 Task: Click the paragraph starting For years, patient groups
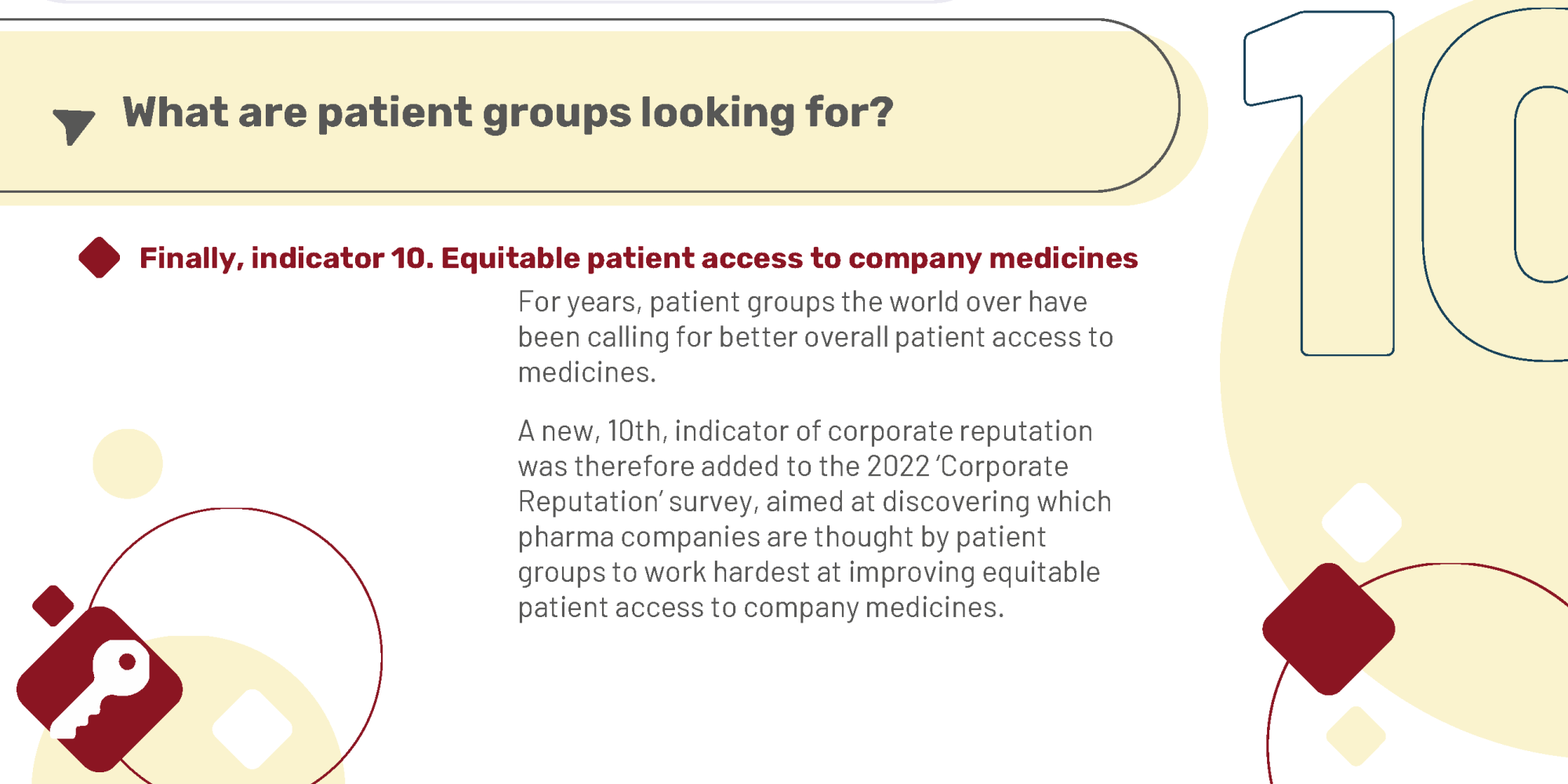(x=815, y=337)
